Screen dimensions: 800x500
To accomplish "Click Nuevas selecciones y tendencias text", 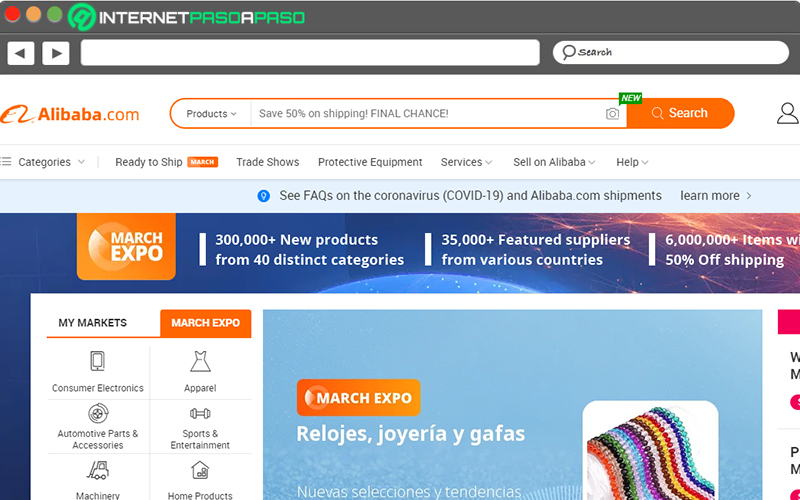I will (409, 492).
